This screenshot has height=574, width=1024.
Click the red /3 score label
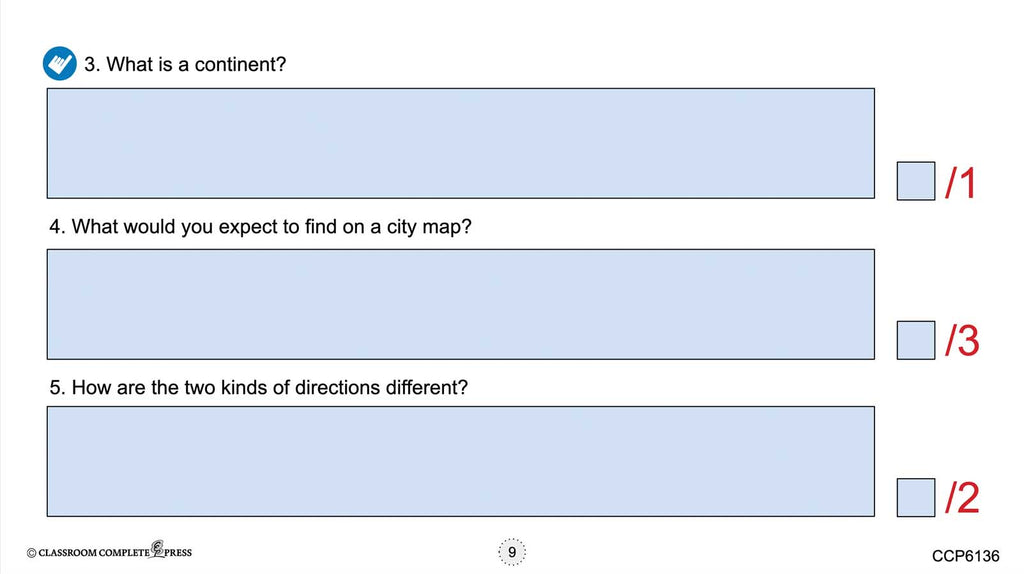[x=961, y=342]
